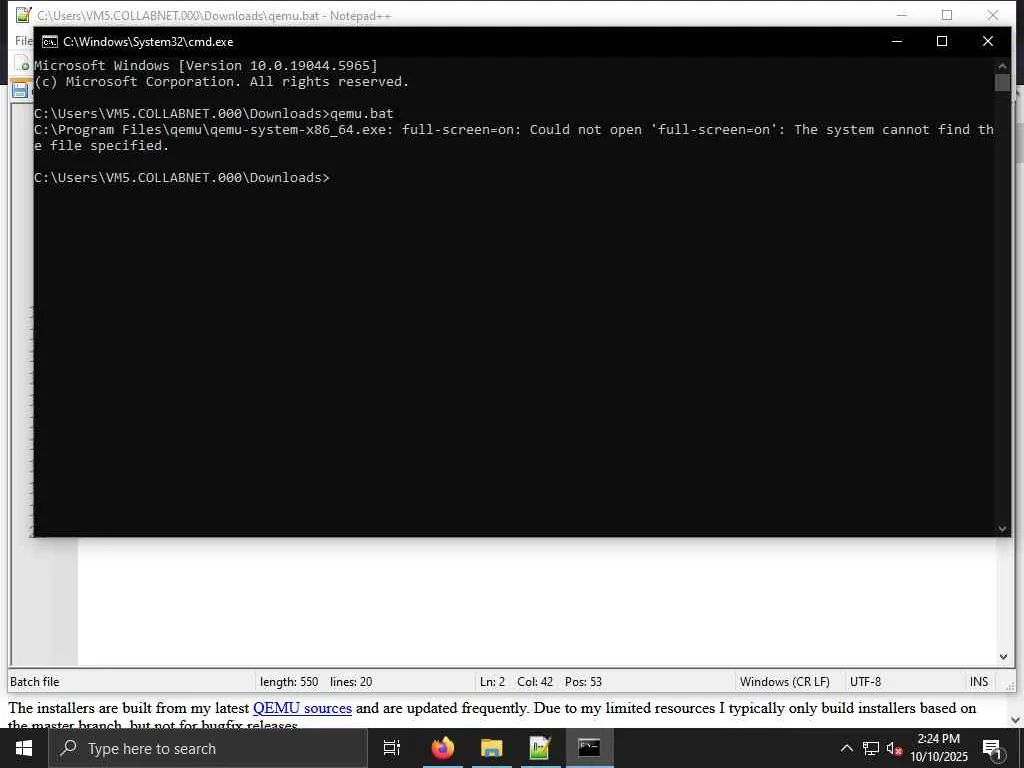
Task: Open the QEMU sources link
Action: point(302,708)
